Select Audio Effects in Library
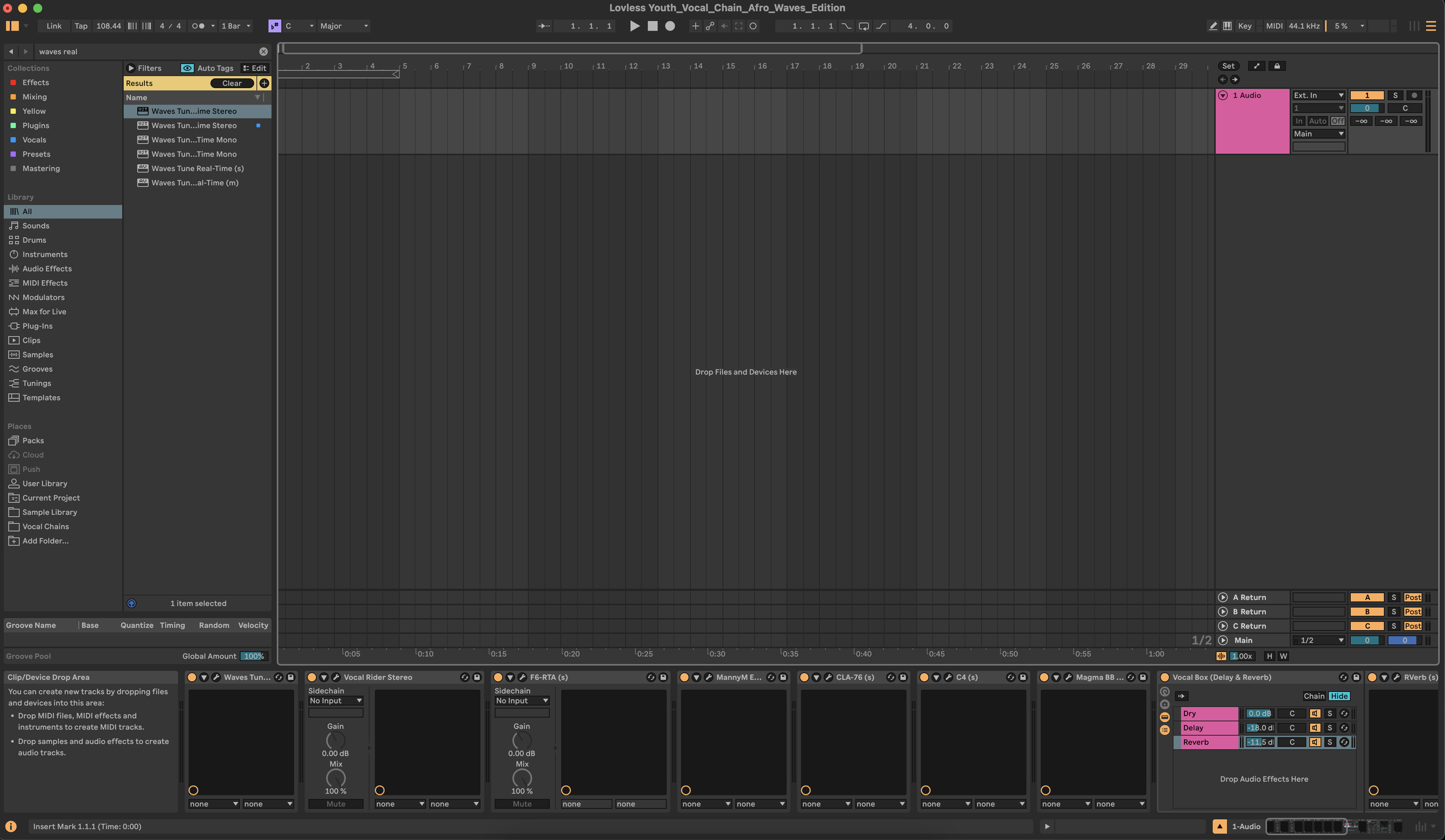 [47, 269]
